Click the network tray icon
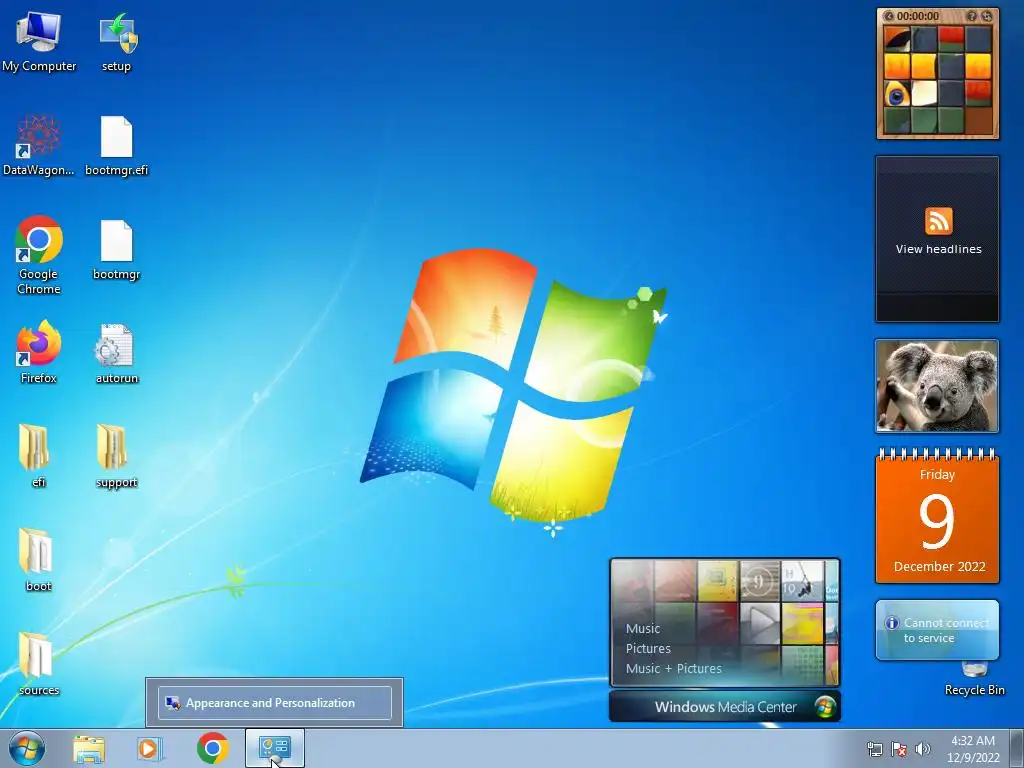 click(874, 749)
